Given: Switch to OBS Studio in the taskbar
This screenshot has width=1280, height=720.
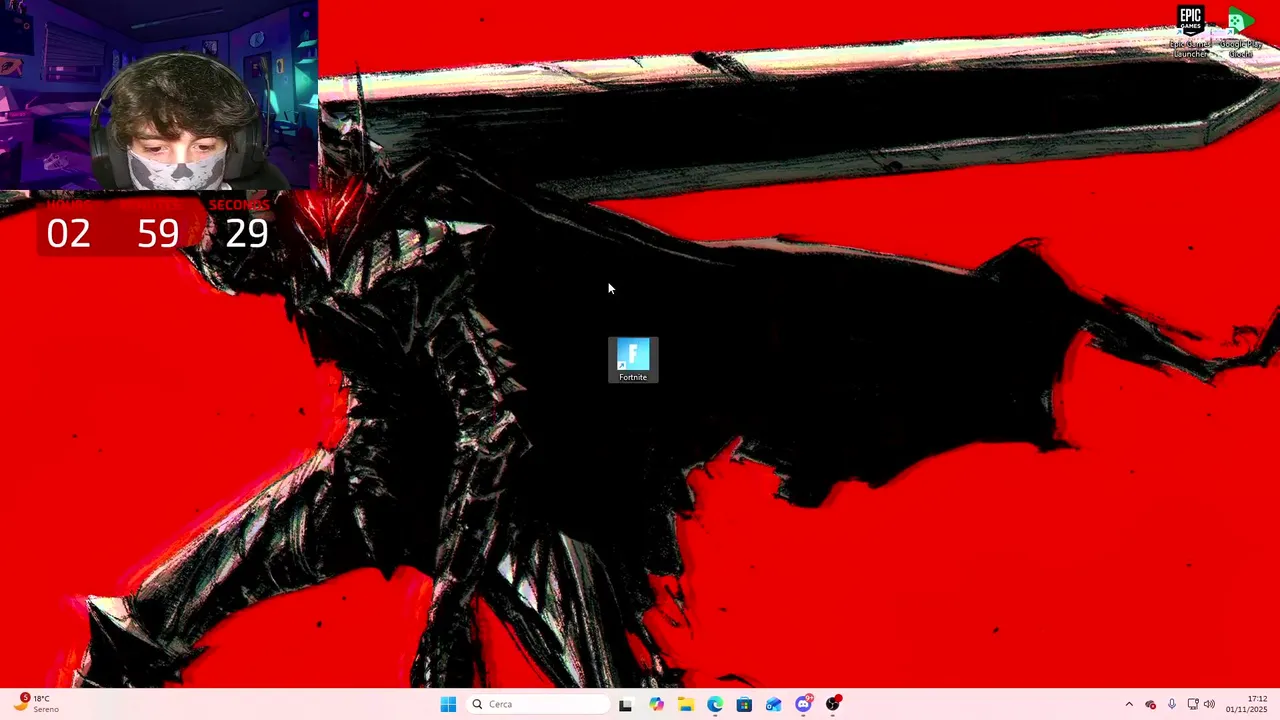Looking at the screenshot, I should (x=833, y=704).
